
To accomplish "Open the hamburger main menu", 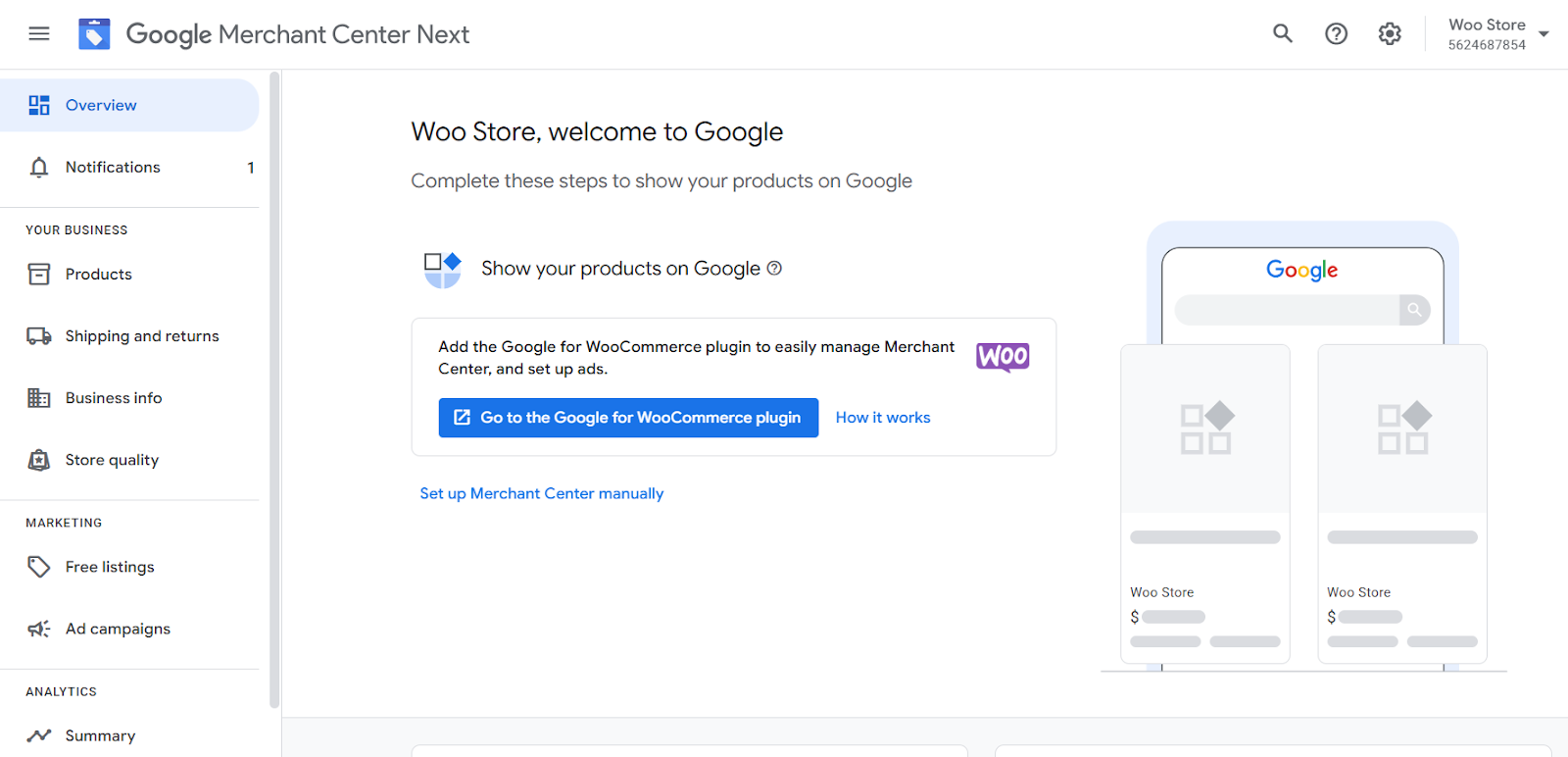I will [x=39, y=34].
